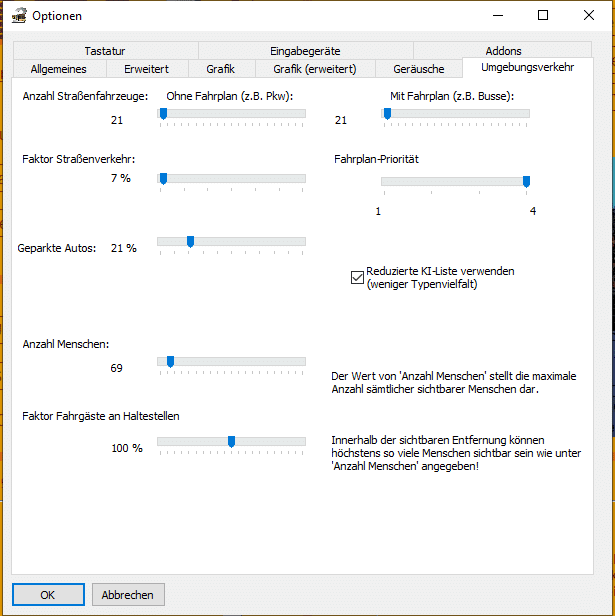Image resolution: width=615 pixels, height=616 pixels.
Task: Open the Erweitert tab
Action: (x=146, y=69)
